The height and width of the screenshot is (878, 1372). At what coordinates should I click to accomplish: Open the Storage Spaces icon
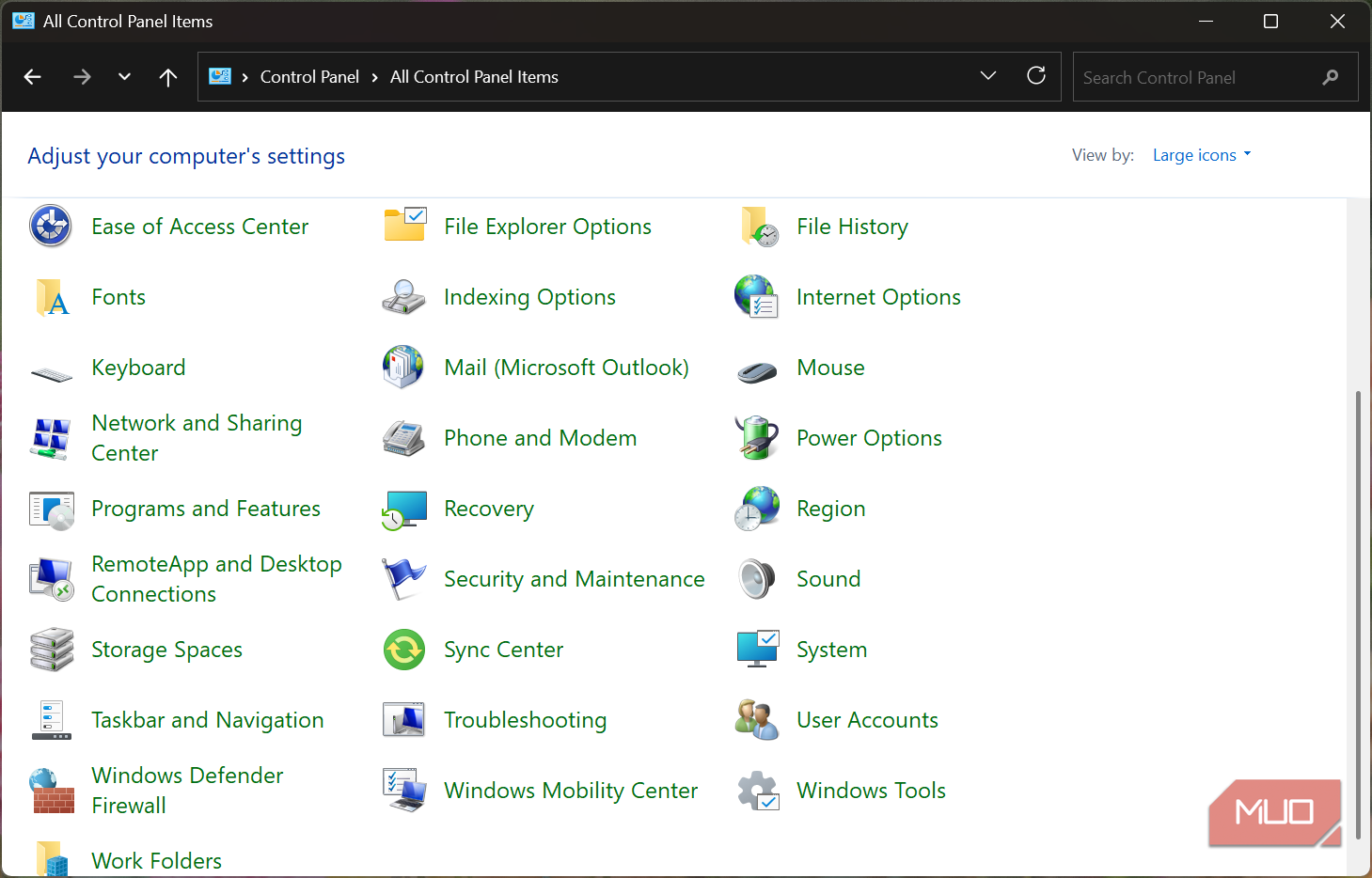(51, 650)
